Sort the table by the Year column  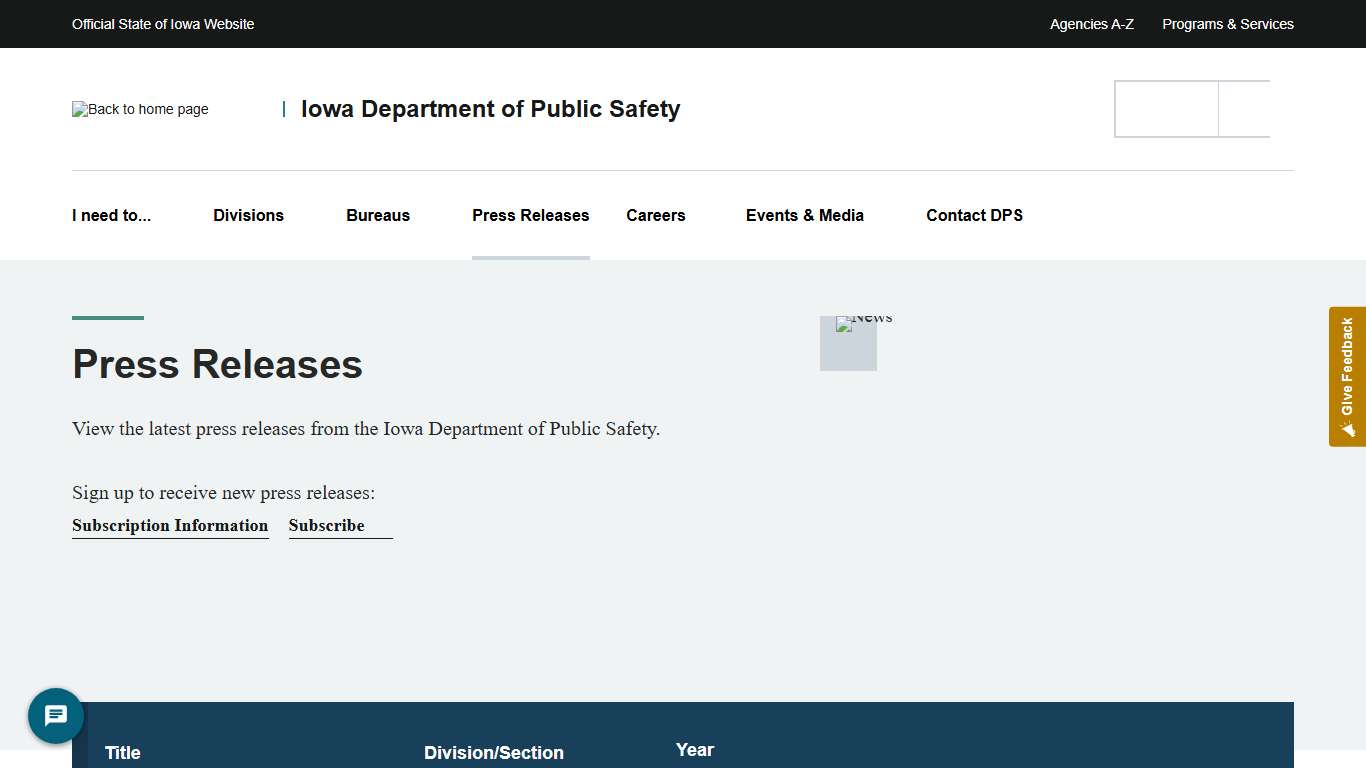695,749
